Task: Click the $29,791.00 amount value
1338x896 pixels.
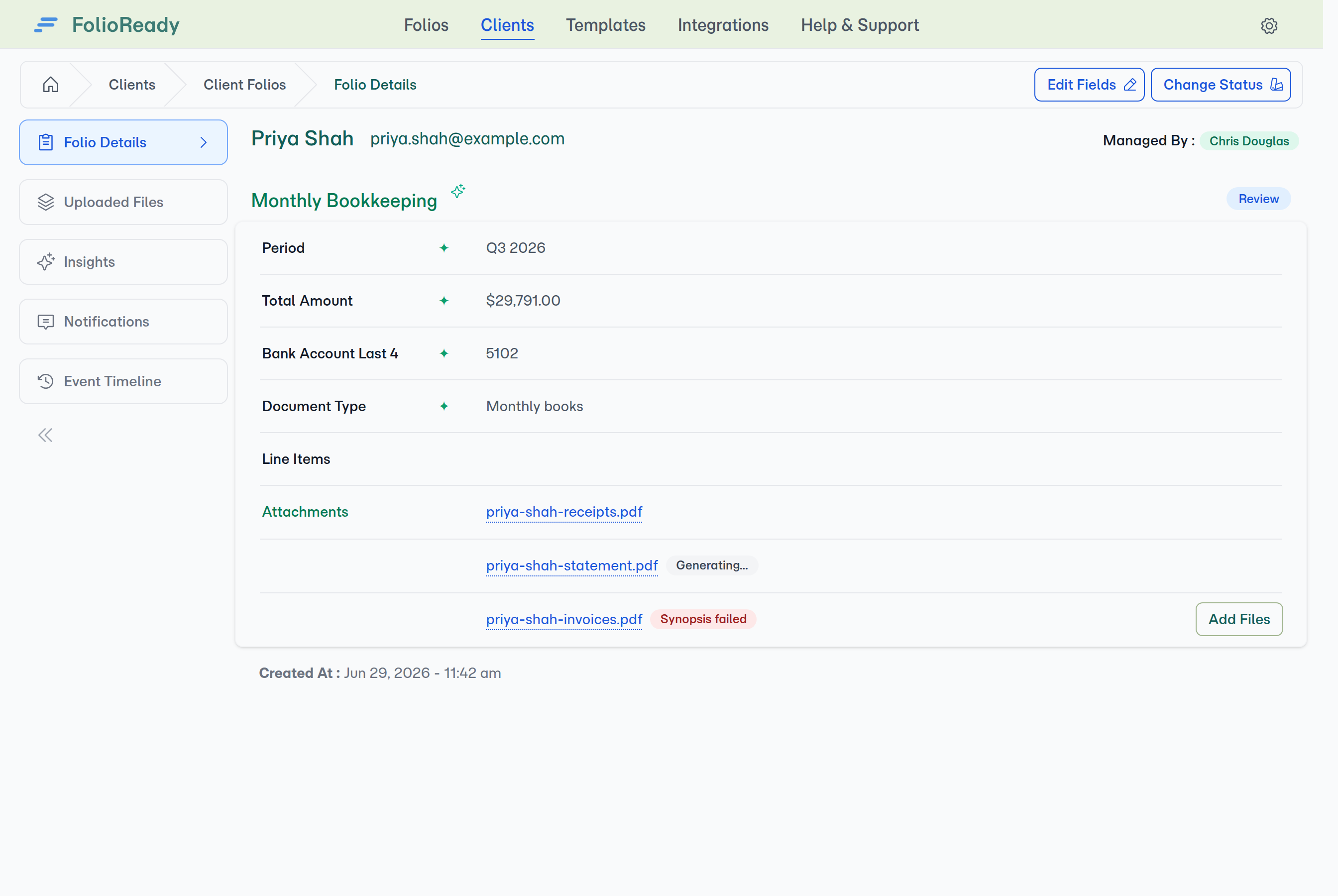Action: click(x=523, y=301)
